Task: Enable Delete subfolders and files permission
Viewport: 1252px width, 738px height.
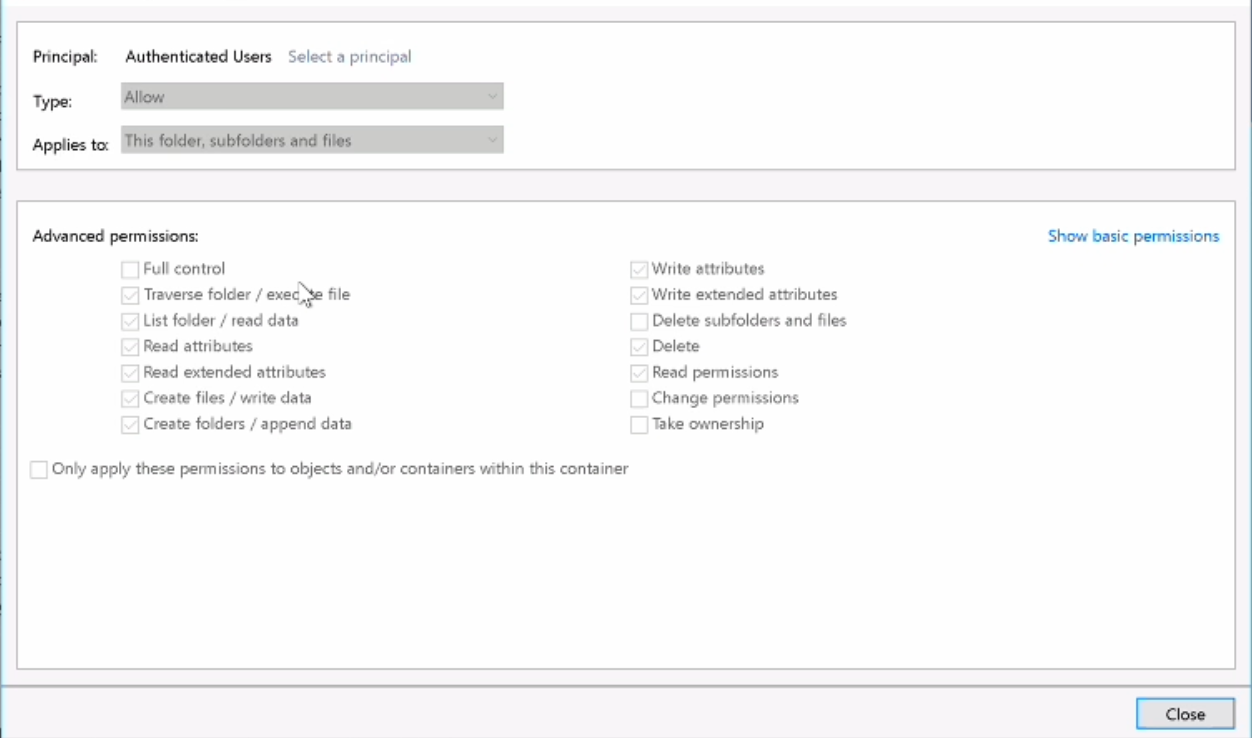Action: (639, 322)
